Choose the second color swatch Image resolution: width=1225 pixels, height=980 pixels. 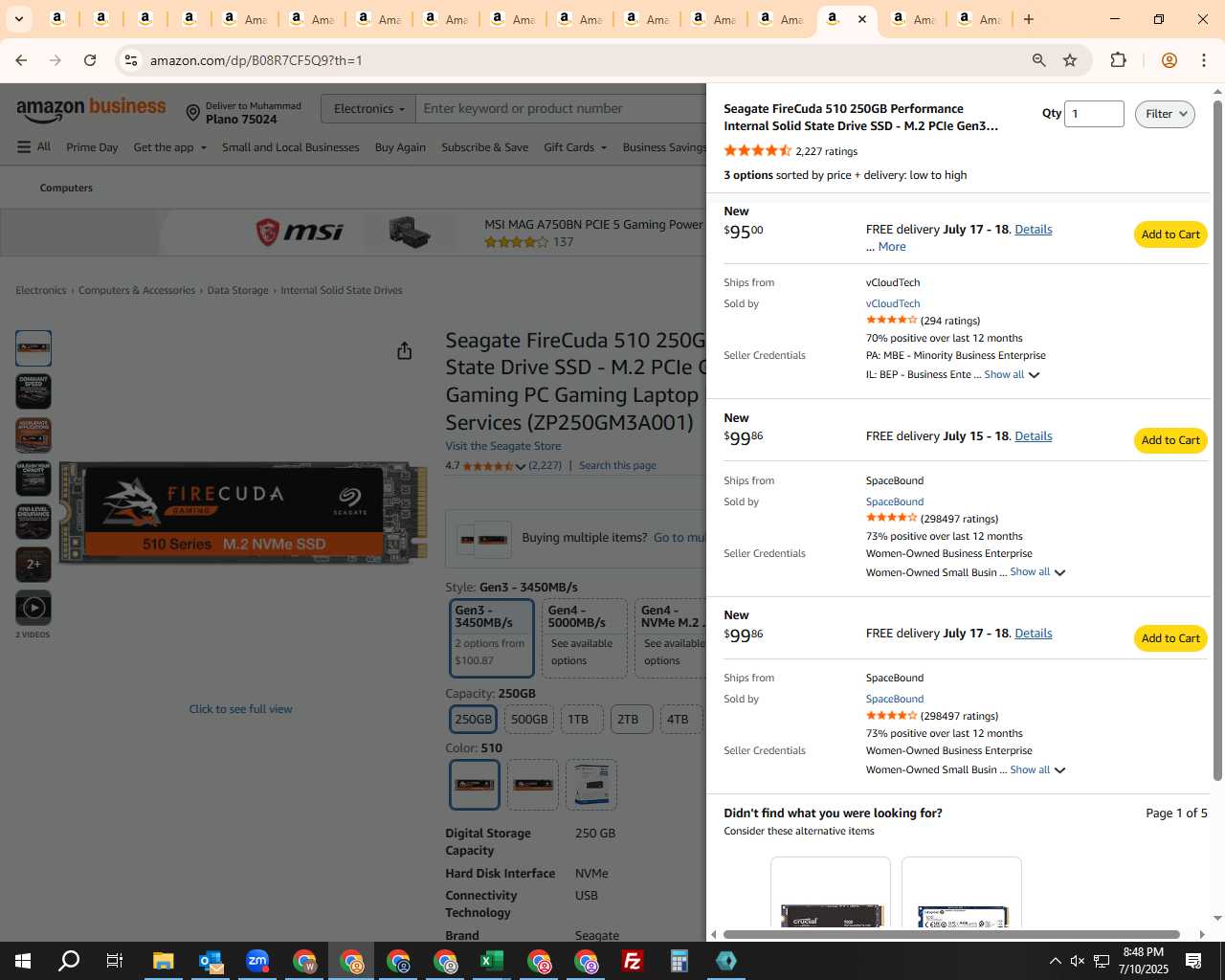point(533,785)
